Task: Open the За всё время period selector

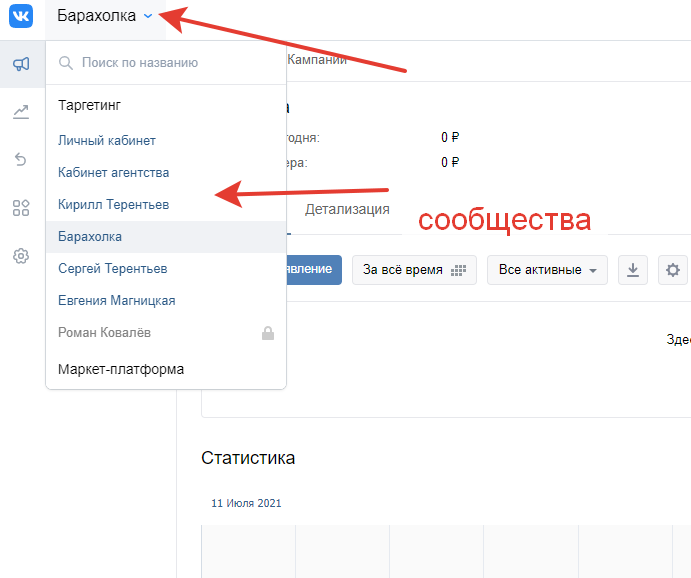Action: click(414, 270)
